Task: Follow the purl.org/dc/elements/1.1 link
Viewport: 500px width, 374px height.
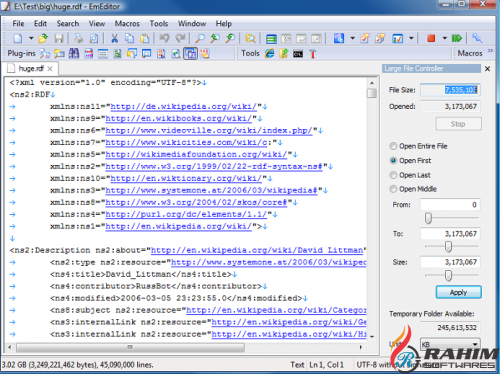Action: click(186, 214)
